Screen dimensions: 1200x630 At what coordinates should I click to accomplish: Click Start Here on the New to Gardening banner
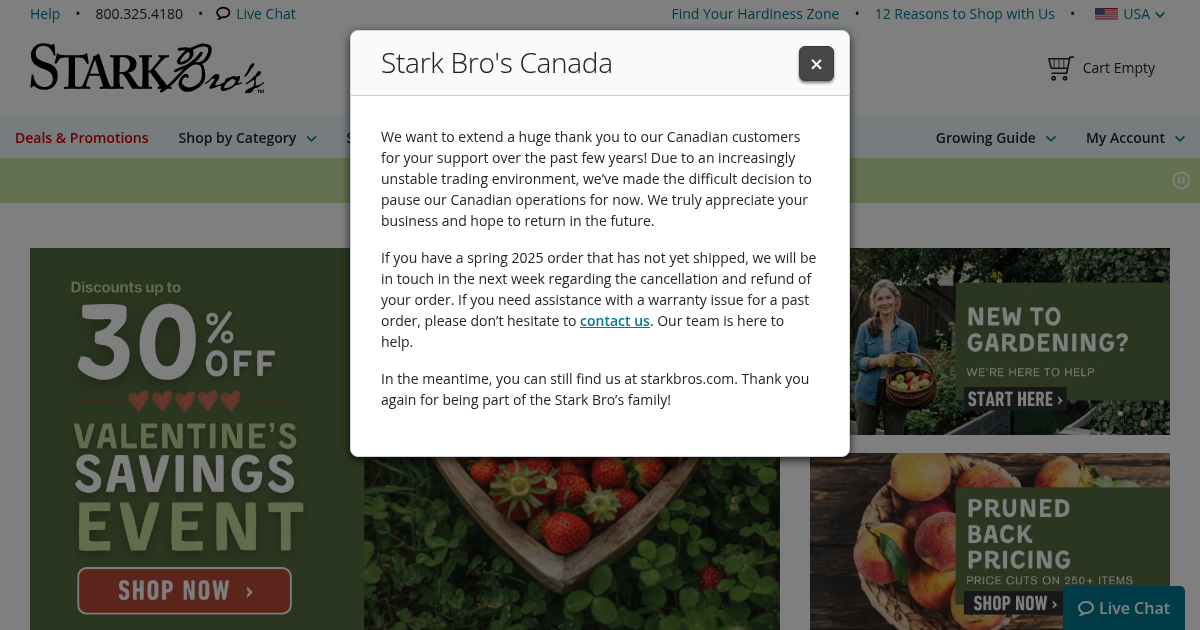(x=1014, y=399)
